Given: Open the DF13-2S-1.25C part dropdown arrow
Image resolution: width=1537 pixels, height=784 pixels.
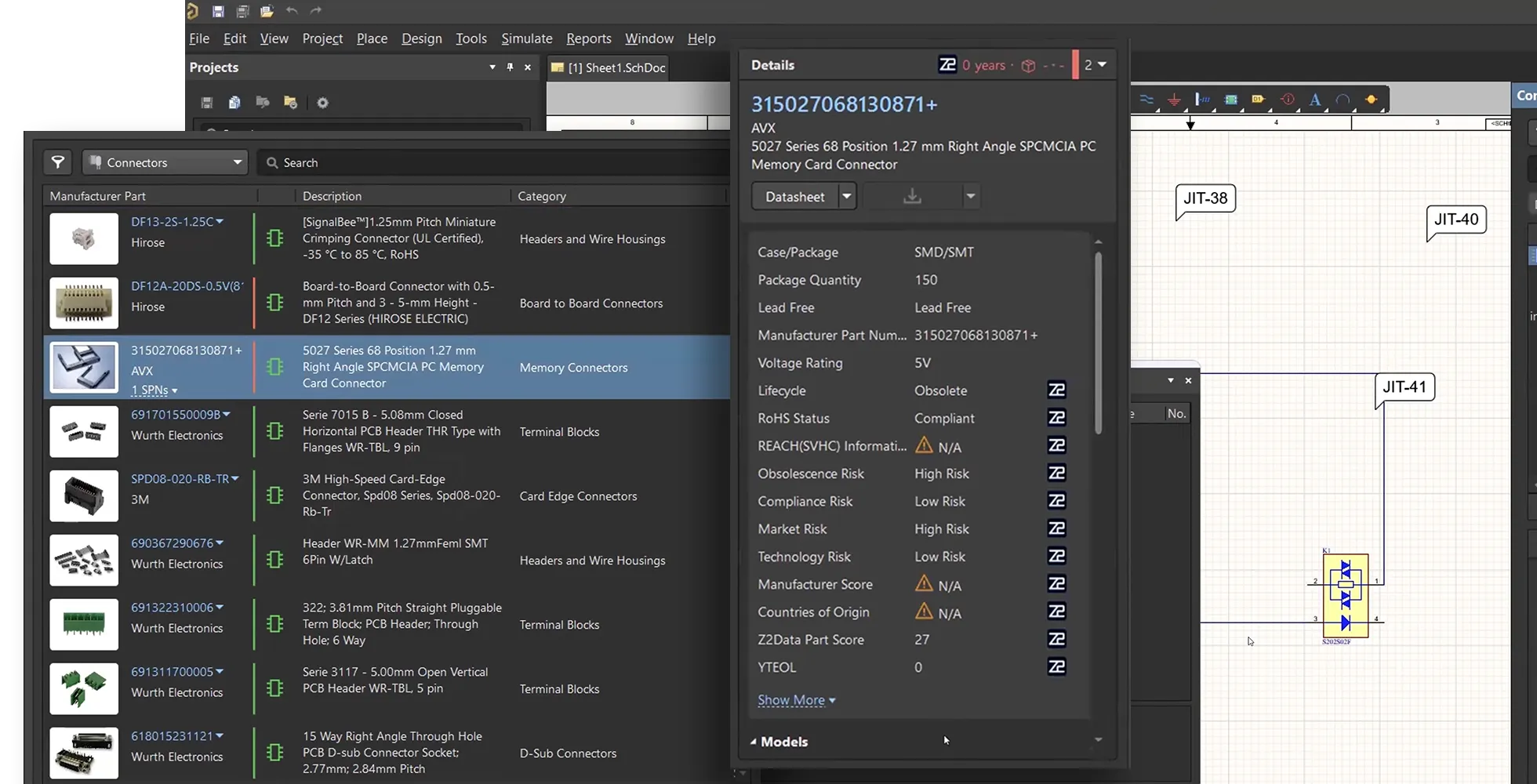Looking at the screenshot, I should (x=220, y=222).
